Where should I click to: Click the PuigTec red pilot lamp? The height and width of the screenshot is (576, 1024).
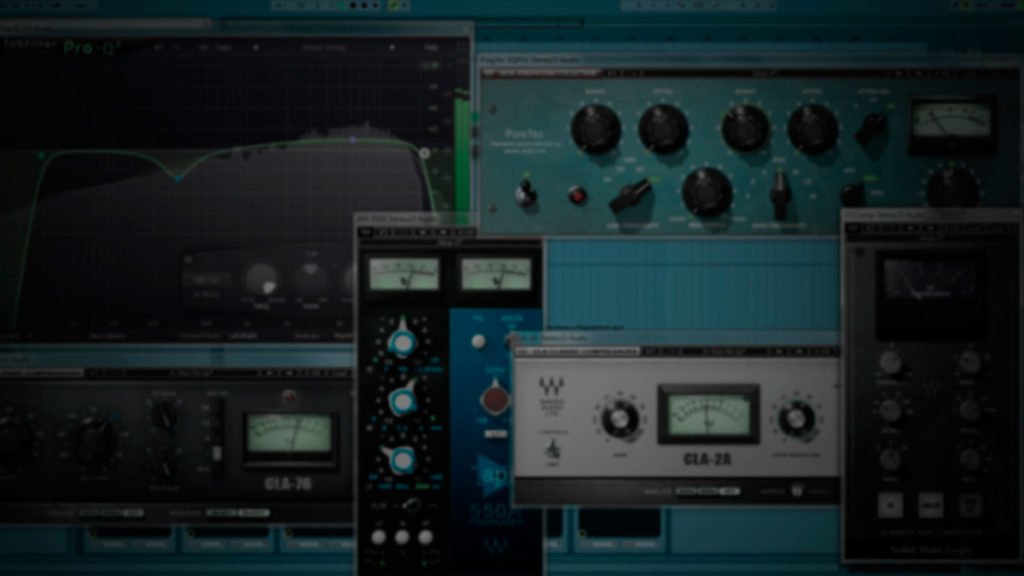577,195
